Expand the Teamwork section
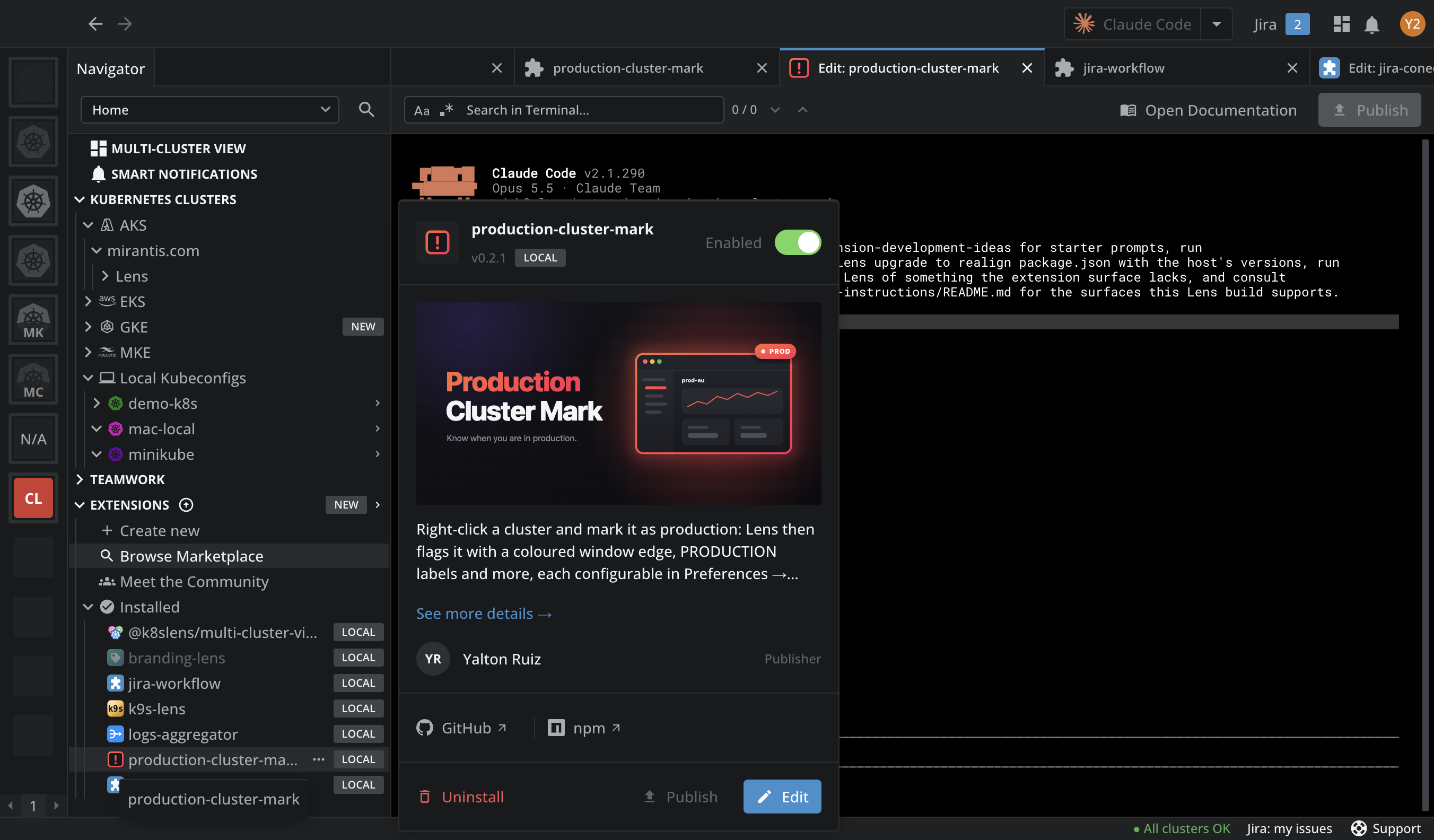 pos(80,480)
